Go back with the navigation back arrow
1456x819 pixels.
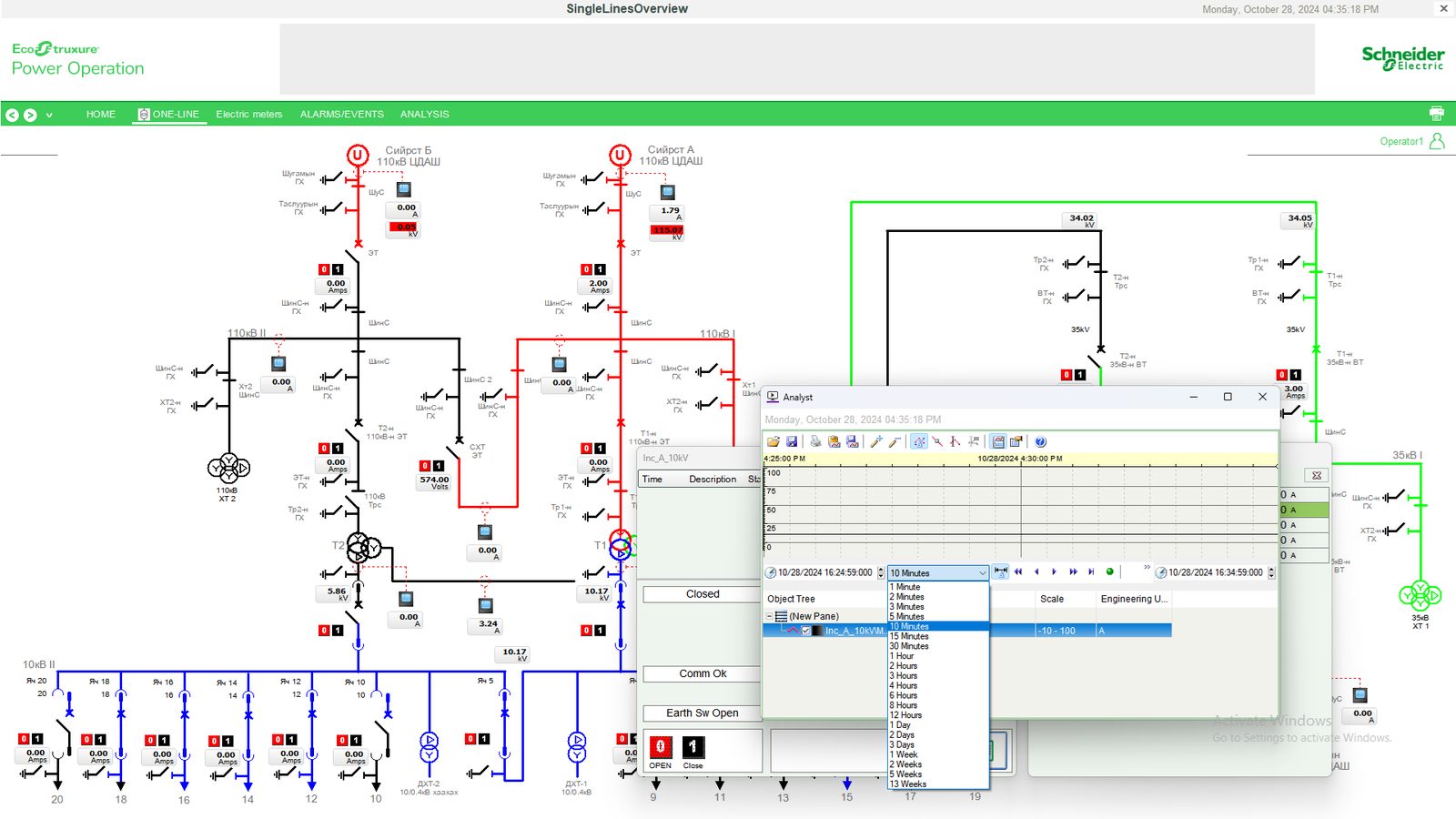click(x=12, y=115)
